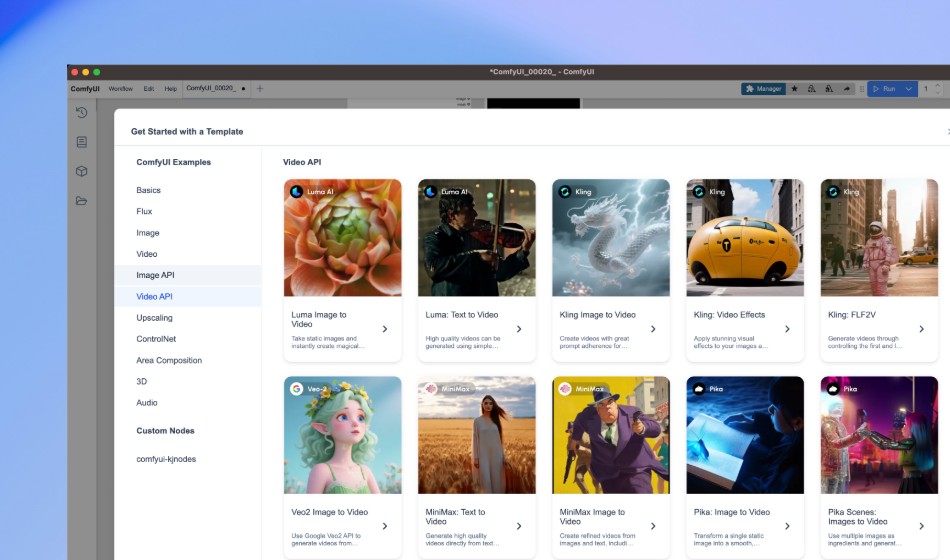The image size is (950, 560).
Task: Click chevron on Luma Image to Video card
Action: 385,329
